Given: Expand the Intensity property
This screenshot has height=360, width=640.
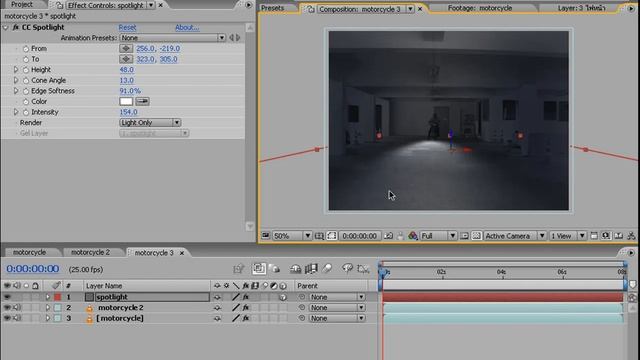Looking at the screenshot, I should 16,112.
